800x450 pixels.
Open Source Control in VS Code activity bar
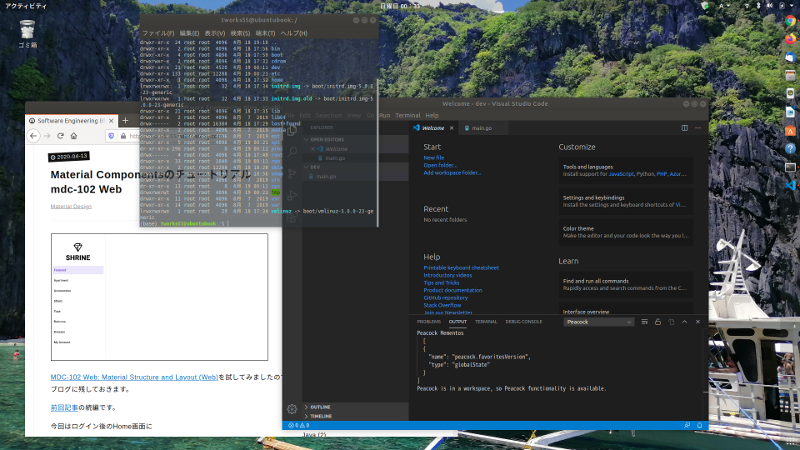pos(292,173)
